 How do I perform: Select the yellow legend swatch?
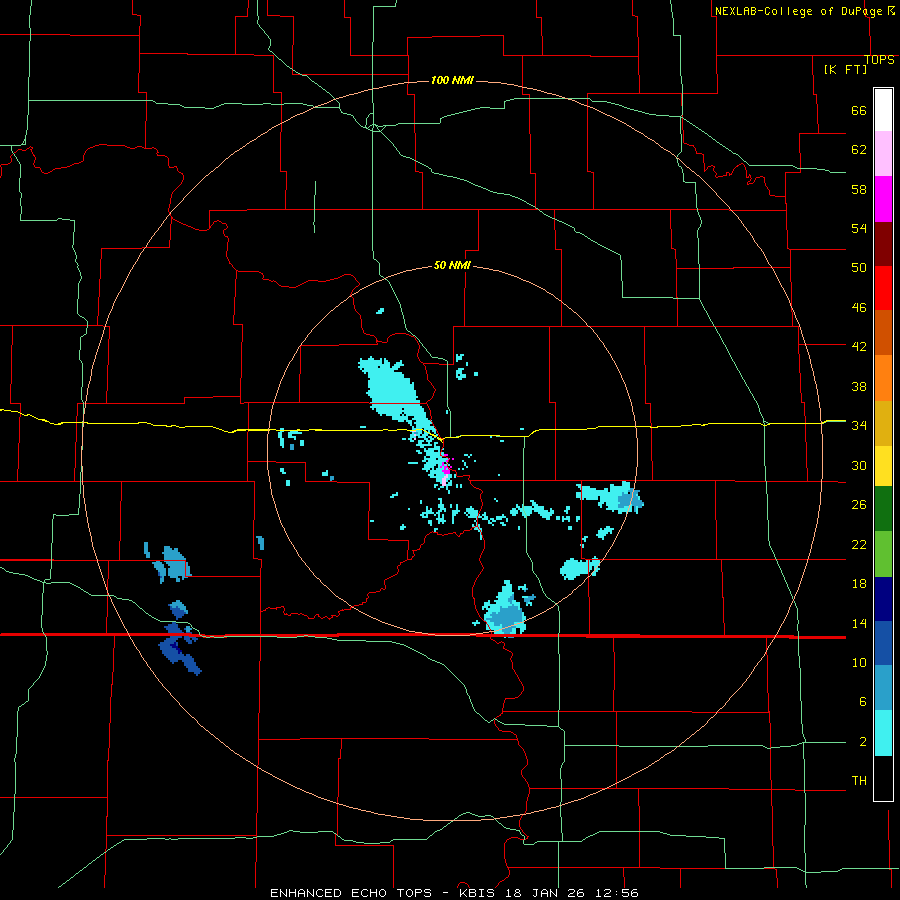point(883,466)
